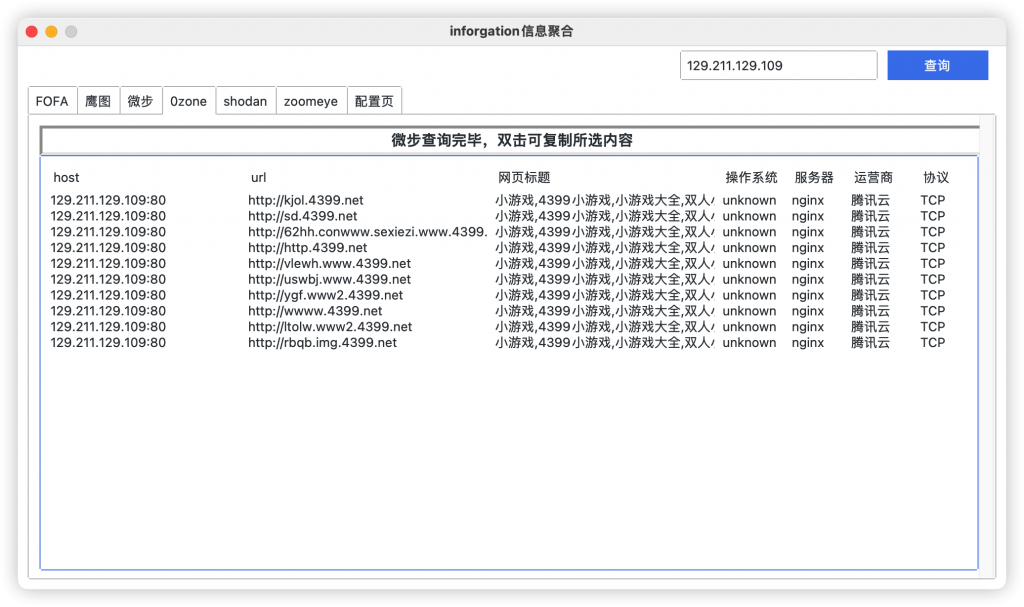Open the shodan tab
Image resolution: width=1024 pixels, height=607 pixels.
[x=245, y=100]
